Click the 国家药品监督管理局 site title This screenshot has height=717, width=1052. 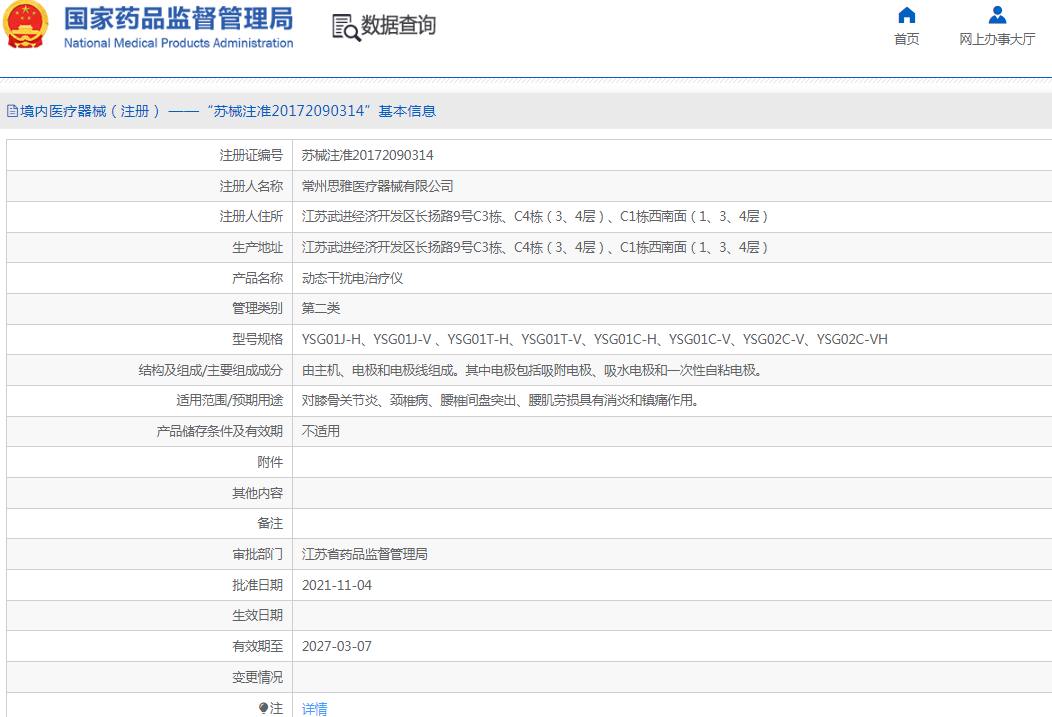click(178, 19)
